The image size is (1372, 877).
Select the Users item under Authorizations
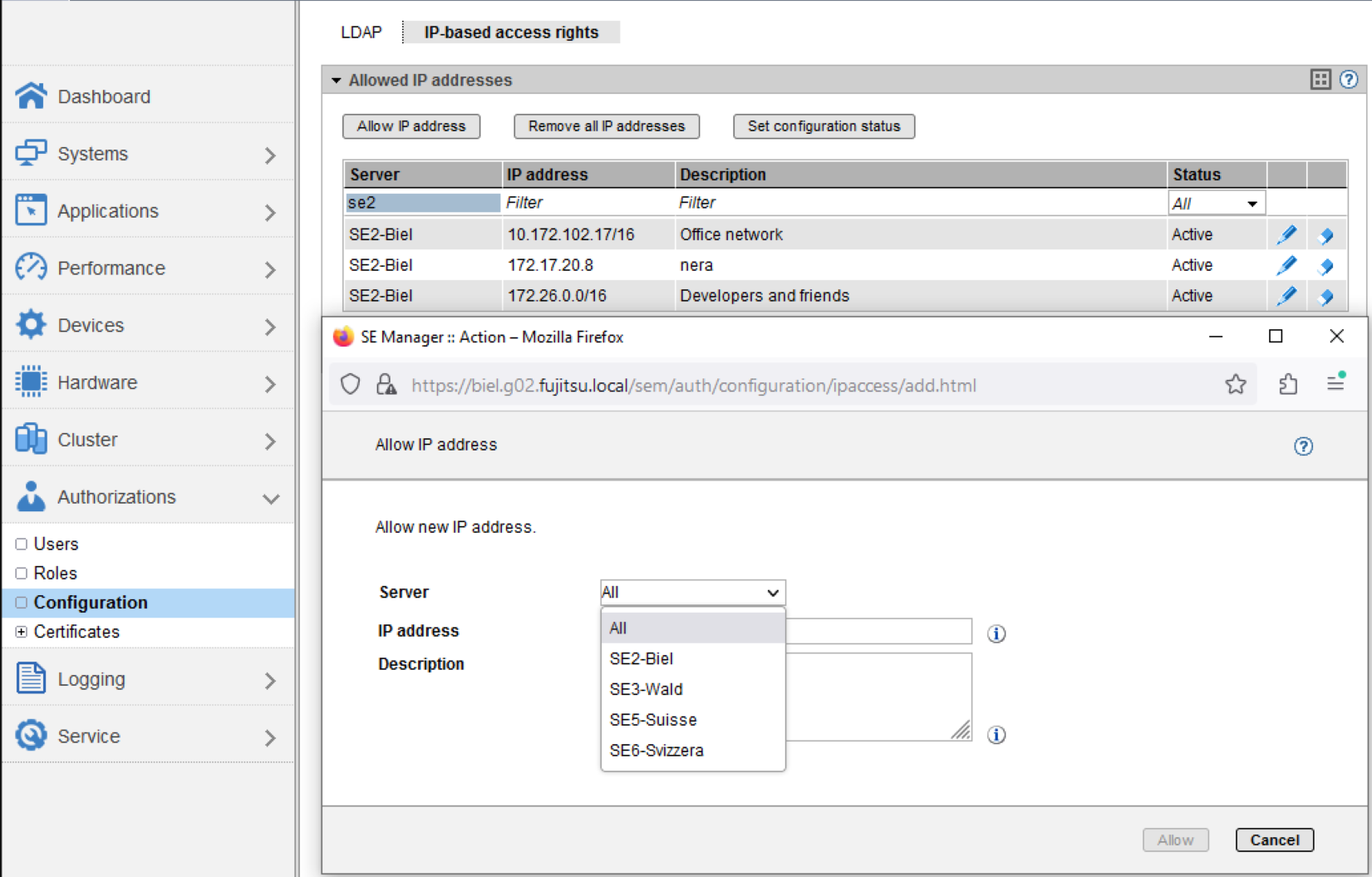(56, 544)
